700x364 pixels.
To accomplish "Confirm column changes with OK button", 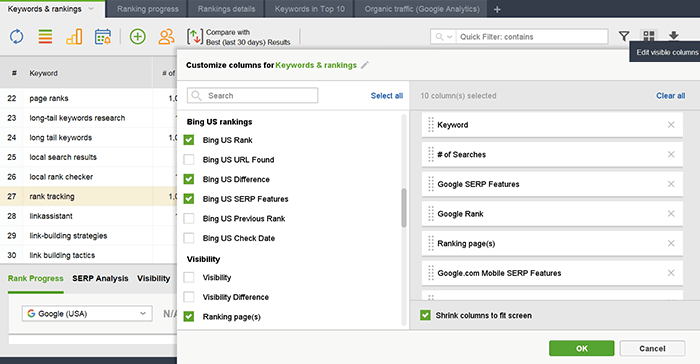I will [x=582, y=348].
